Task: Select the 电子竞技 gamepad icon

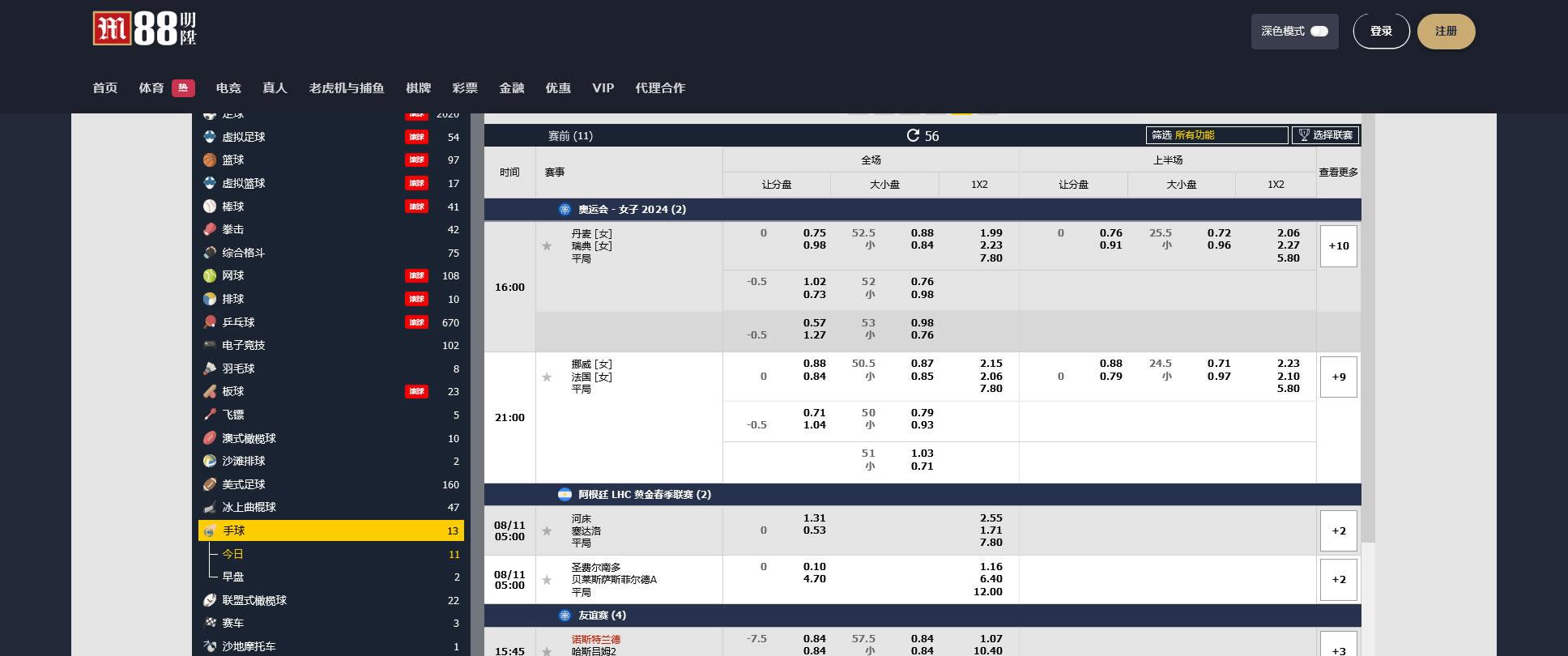Action: 210,345
